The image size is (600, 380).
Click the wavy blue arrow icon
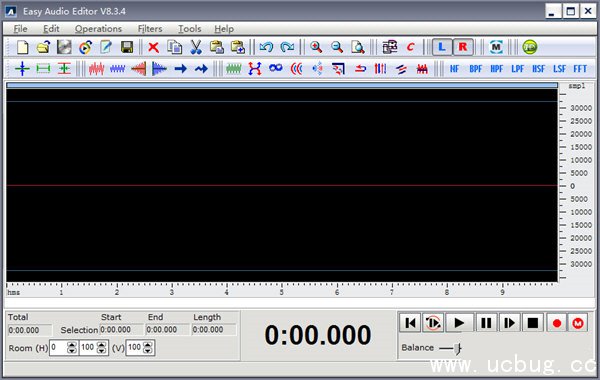[201, 69]
